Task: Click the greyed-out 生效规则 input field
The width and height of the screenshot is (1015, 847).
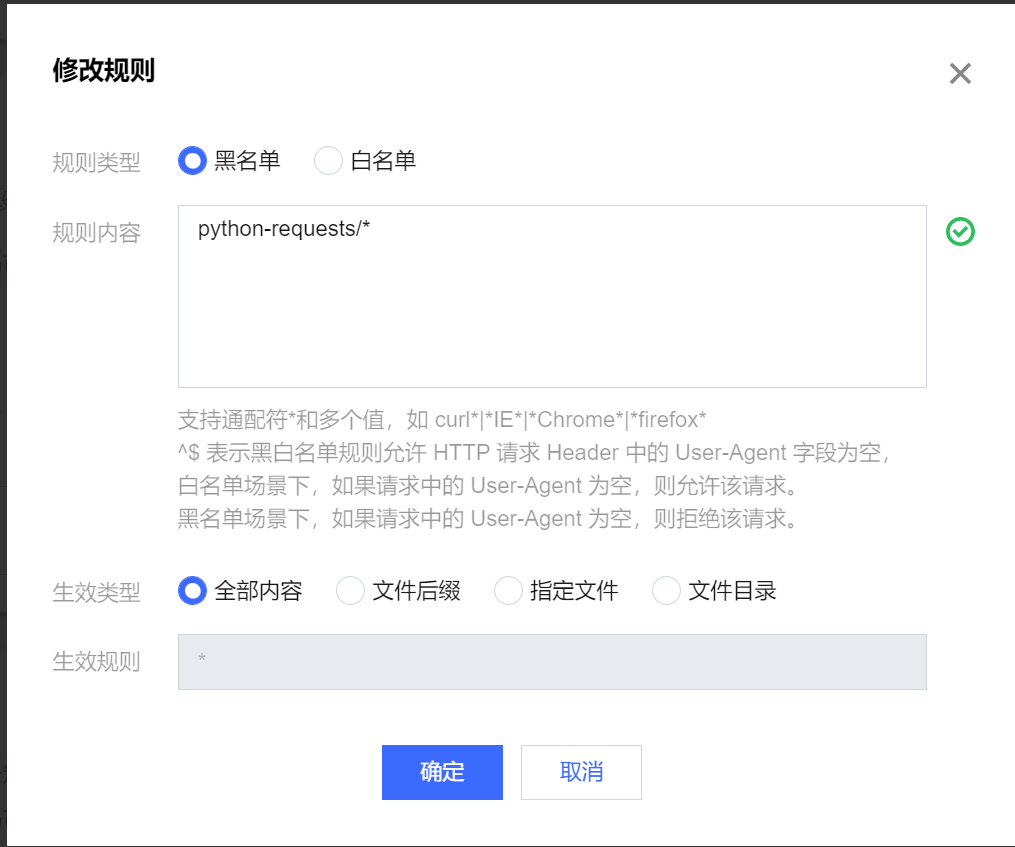Action: tap(552, 662)
